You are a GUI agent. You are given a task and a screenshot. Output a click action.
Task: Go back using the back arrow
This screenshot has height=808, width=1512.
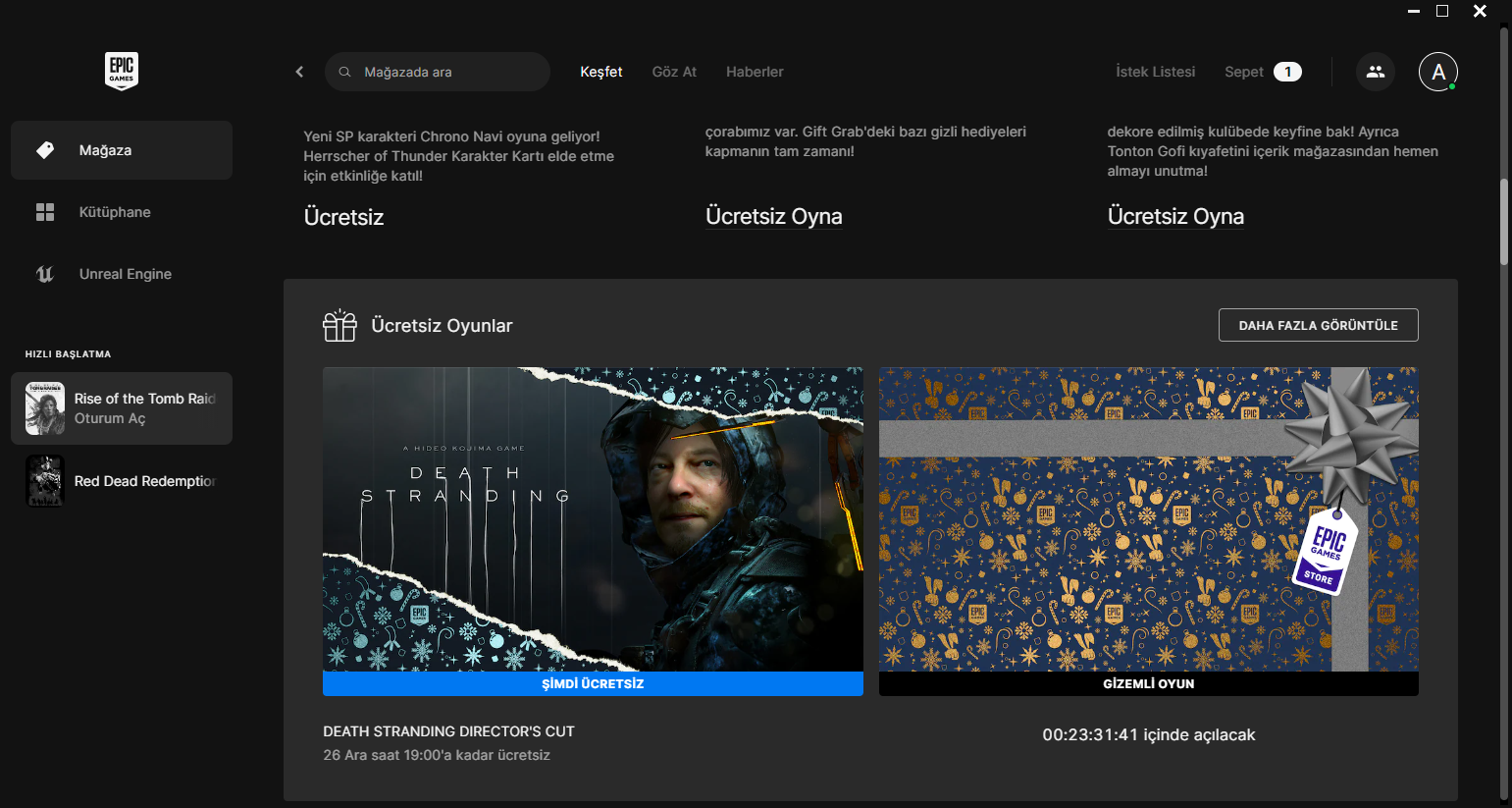[299, 72]
